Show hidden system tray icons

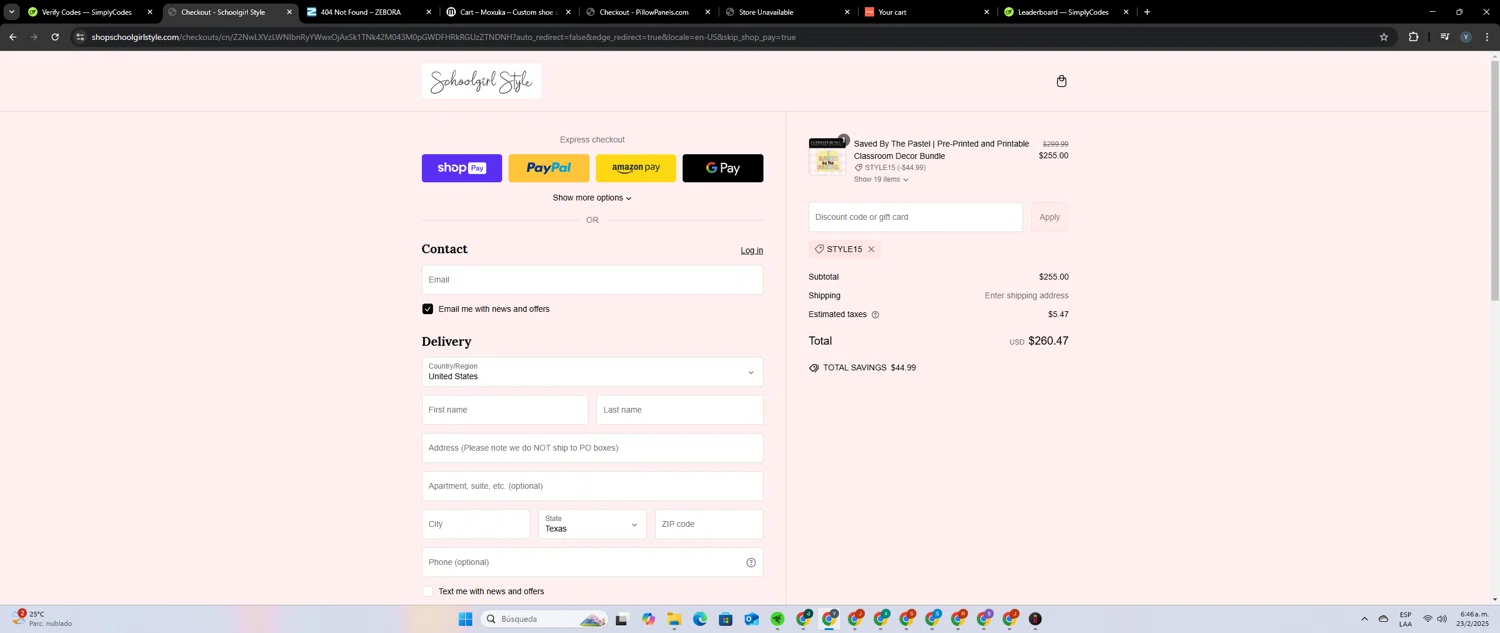pos(1364,619)
